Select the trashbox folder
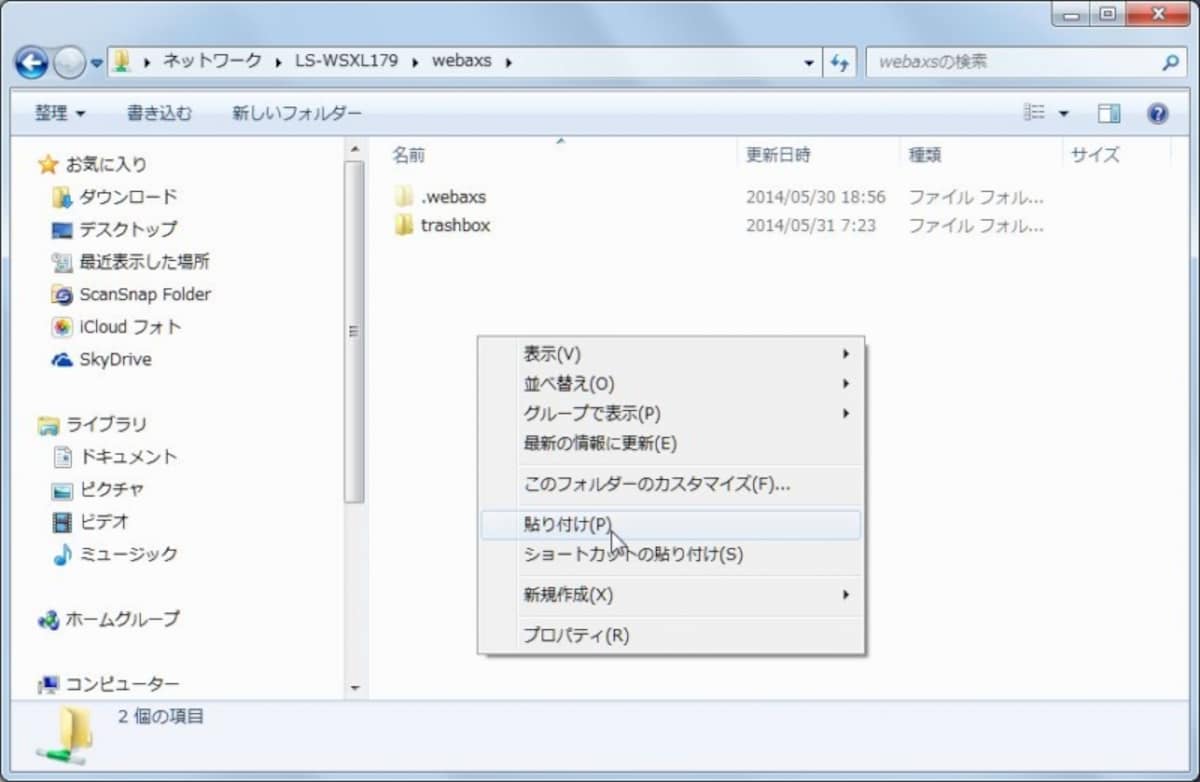This screenshot has width=1200, height=782. point(455,225)
